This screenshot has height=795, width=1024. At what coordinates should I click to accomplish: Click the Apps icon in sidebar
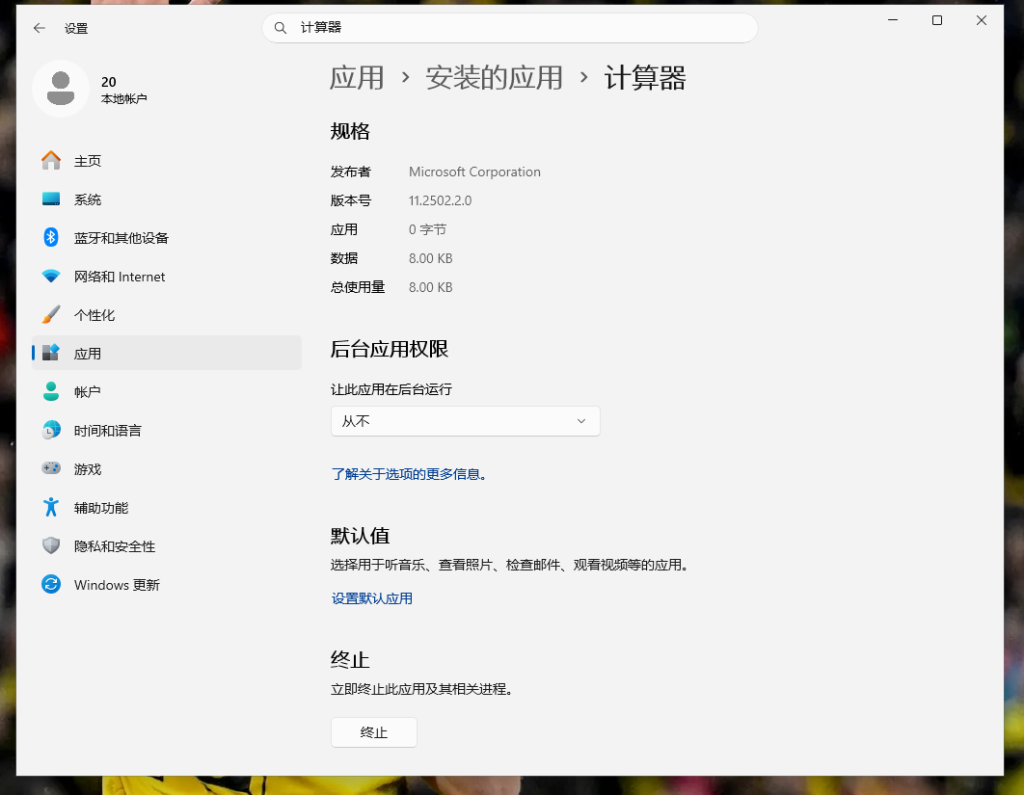coord(51,353)
